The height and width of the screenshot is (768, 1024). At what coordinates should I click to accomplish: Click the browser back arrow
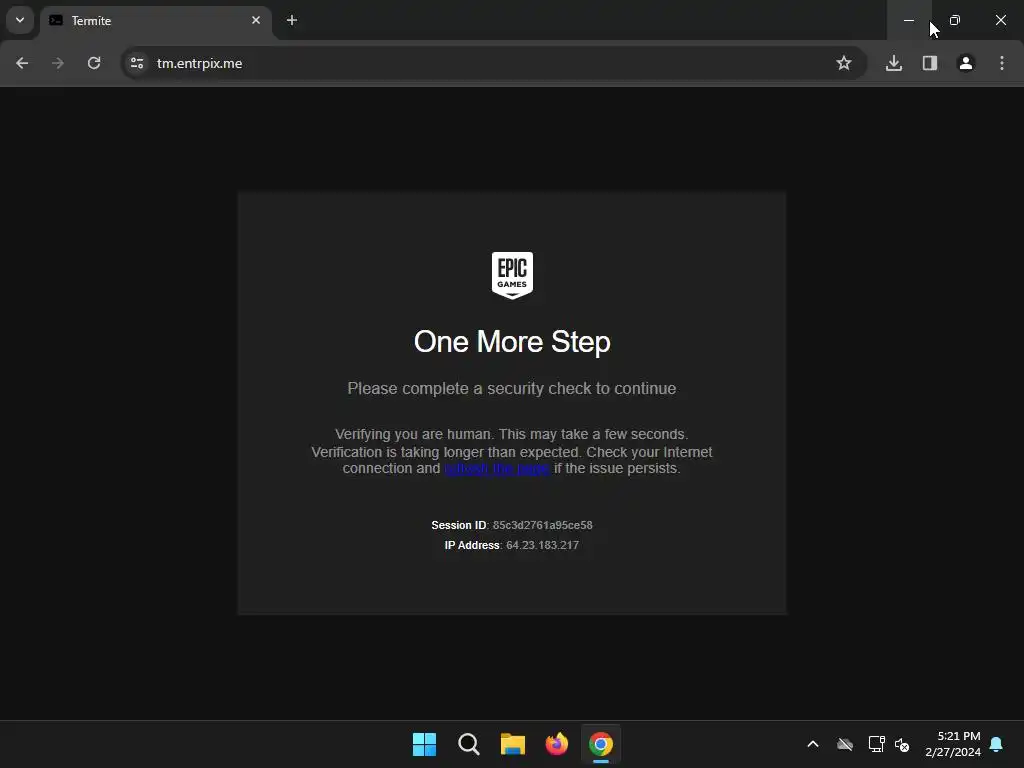(22, 63)
